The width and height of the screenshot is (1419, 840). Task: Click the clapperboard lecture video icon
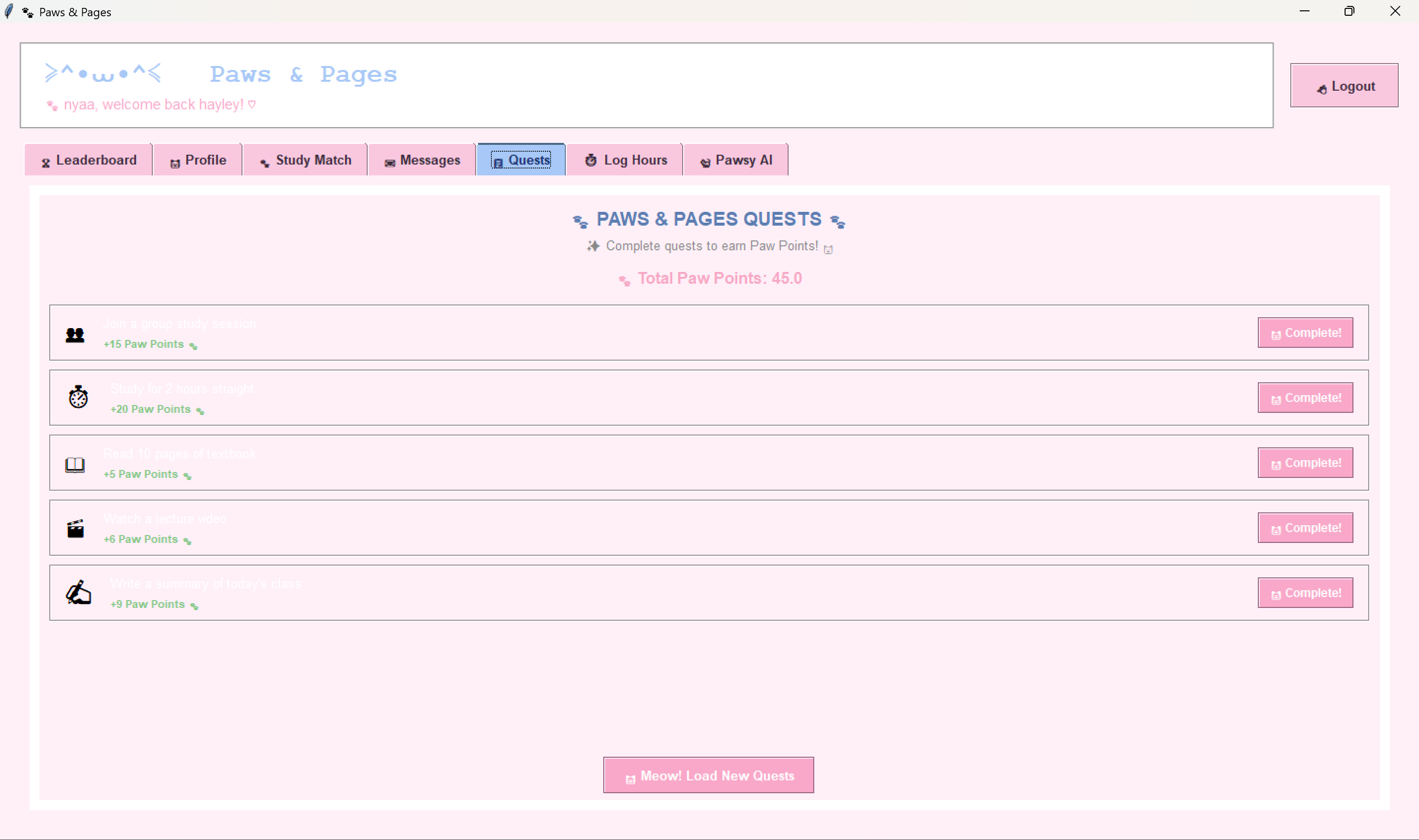pyautogui.click(x=75, y=529)
